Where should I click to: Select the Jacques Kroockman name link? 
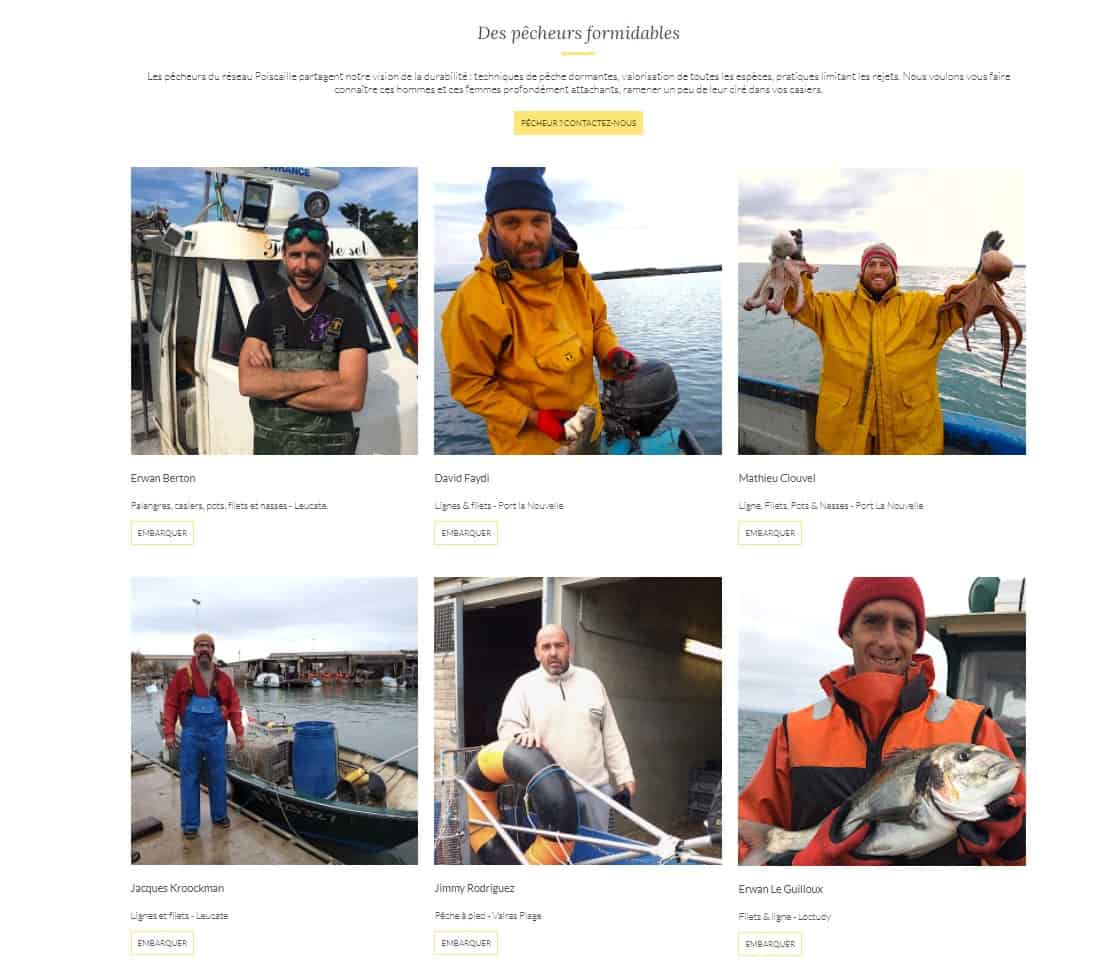pyautogui.click(x=177, y=888)
